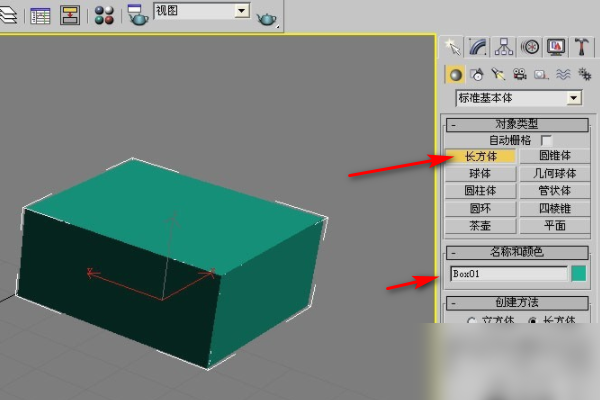Select the Systems gears icon
600x400 pixels.
[585, 74]
